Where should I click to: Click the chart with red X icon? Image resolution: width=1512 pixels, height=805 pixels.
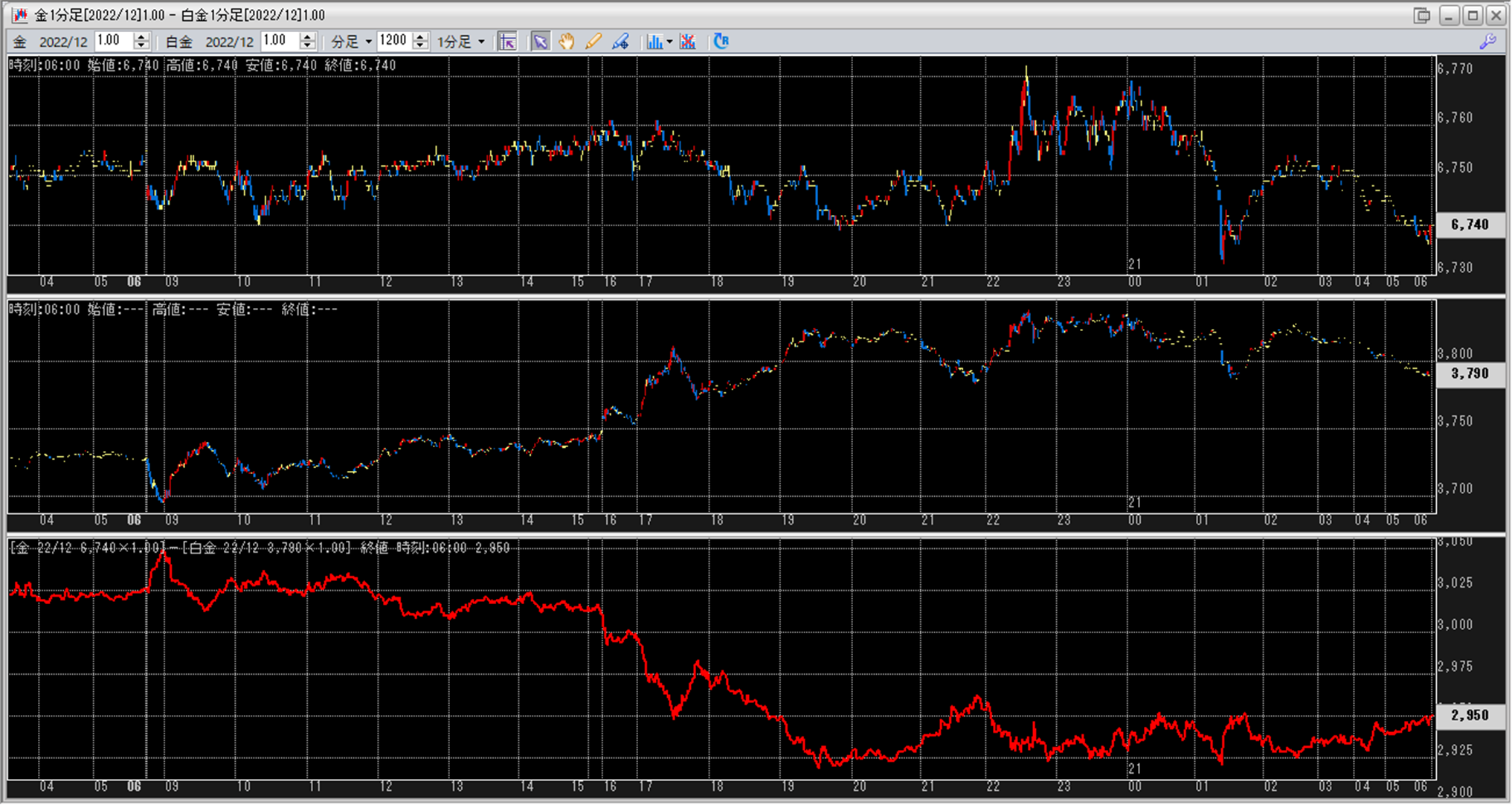coord(688,42)
